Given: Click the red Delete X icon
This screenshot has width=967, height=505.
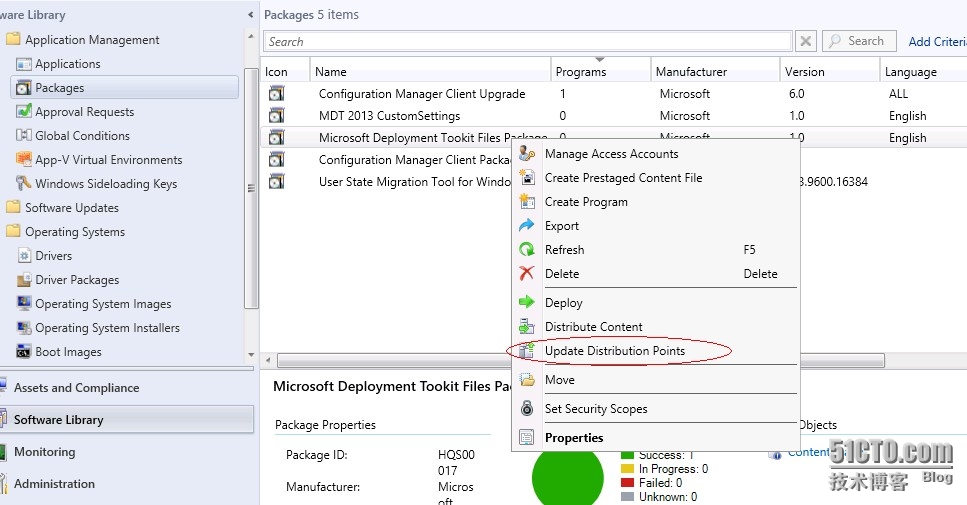Looking at the screenshot, I should (x=527, y=273).
